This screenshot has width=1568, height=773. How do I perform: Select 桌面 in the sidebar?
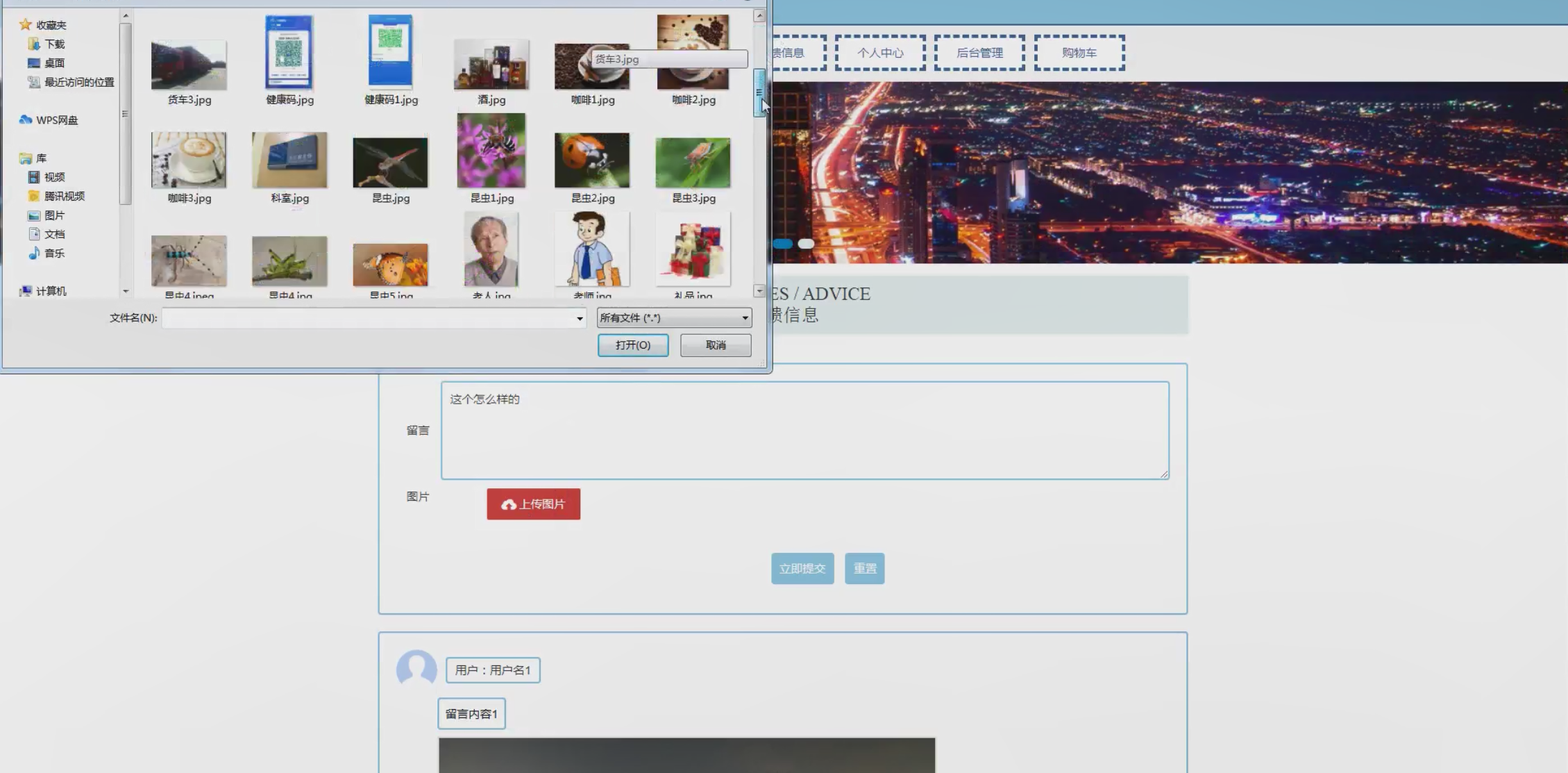tap(53, 63)
